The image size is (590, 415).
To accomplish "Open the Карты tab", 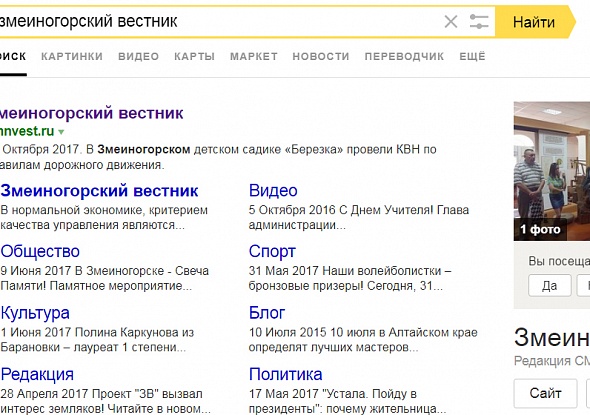I will [194, 56].
